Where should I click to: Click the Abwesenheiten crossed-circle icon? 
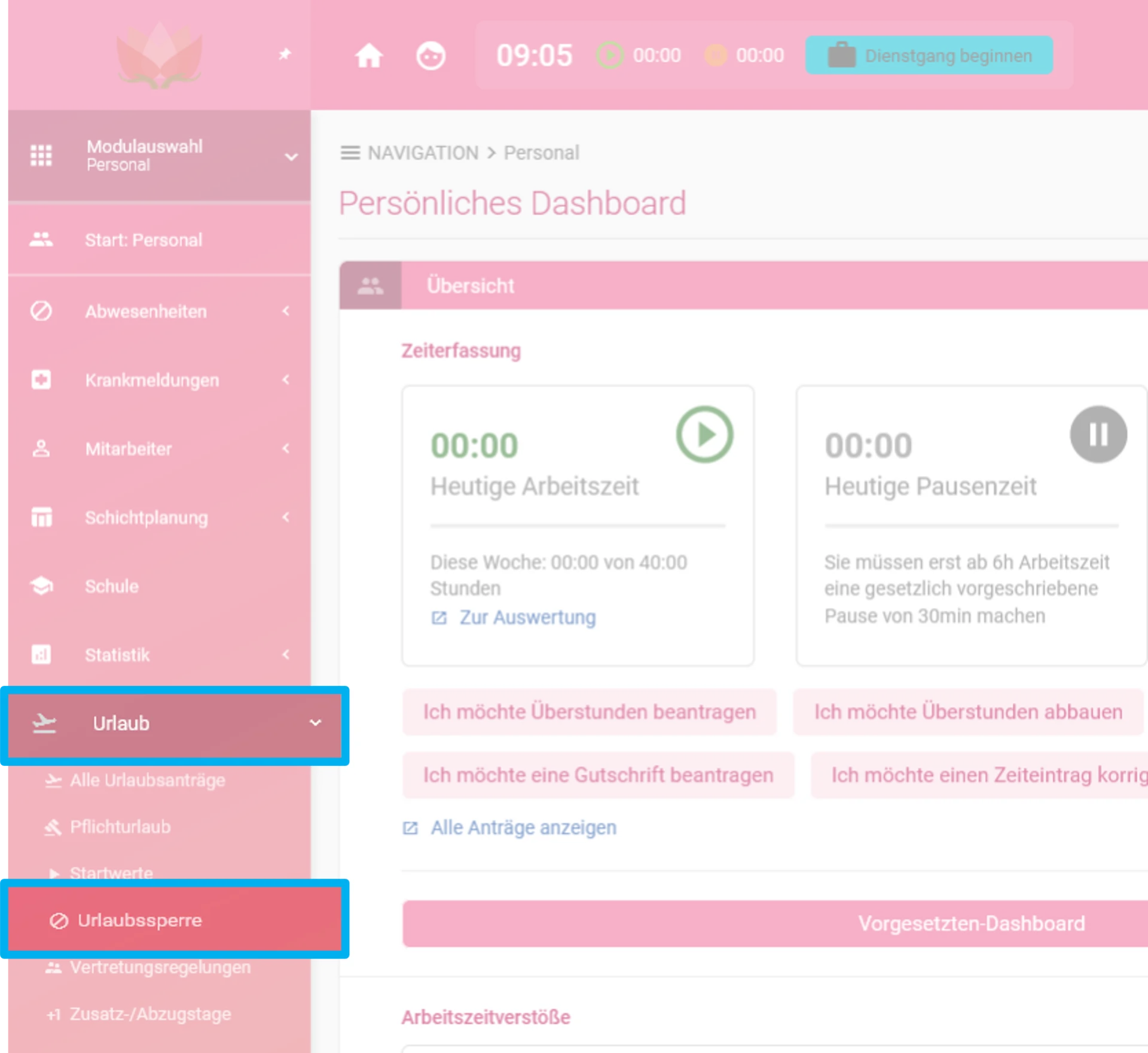pyautogui.click(x=41, y=311)
